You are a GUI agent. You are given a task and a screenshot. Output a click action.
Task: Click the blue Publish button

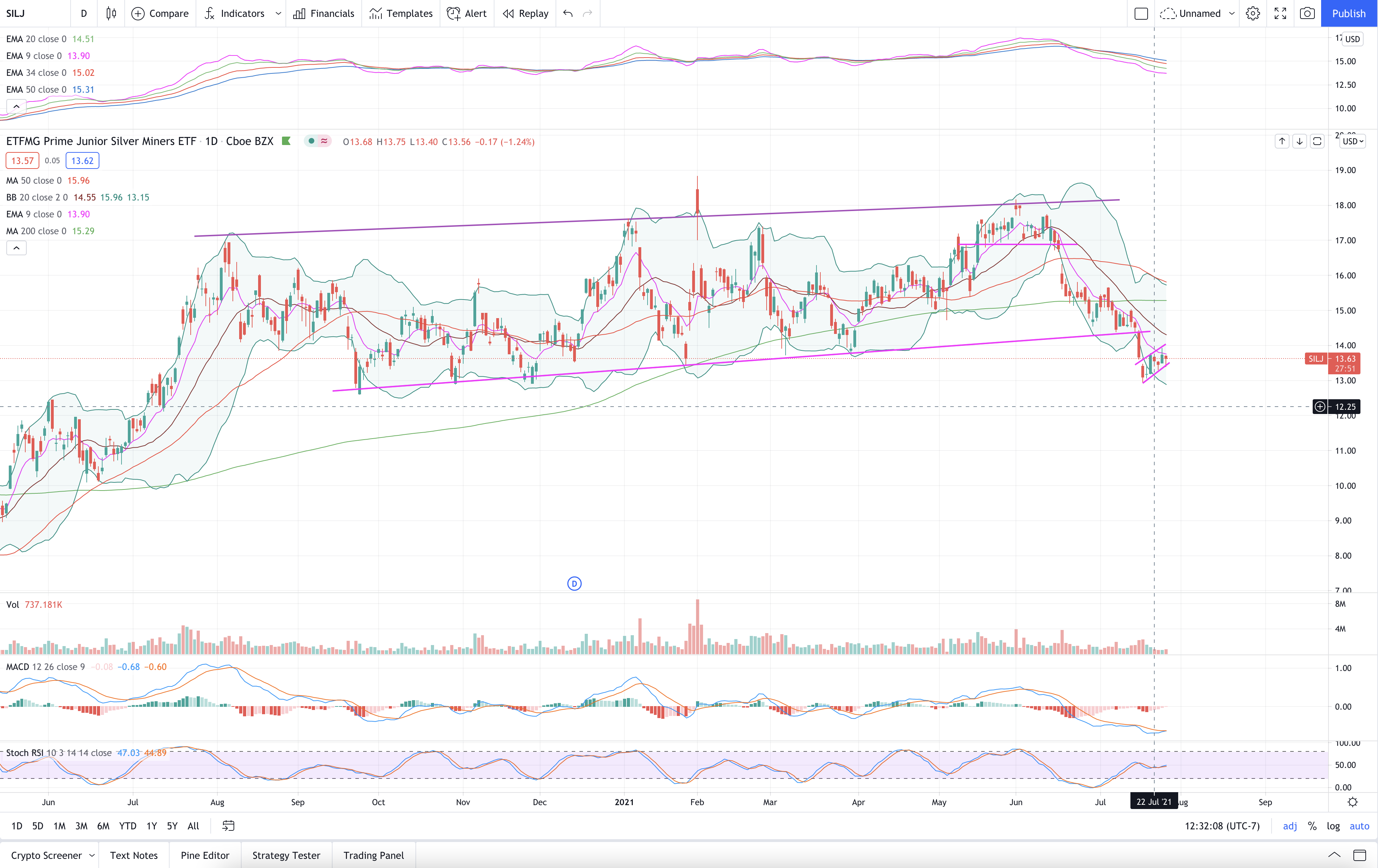pyautogui.click(x=1349, y=13)
